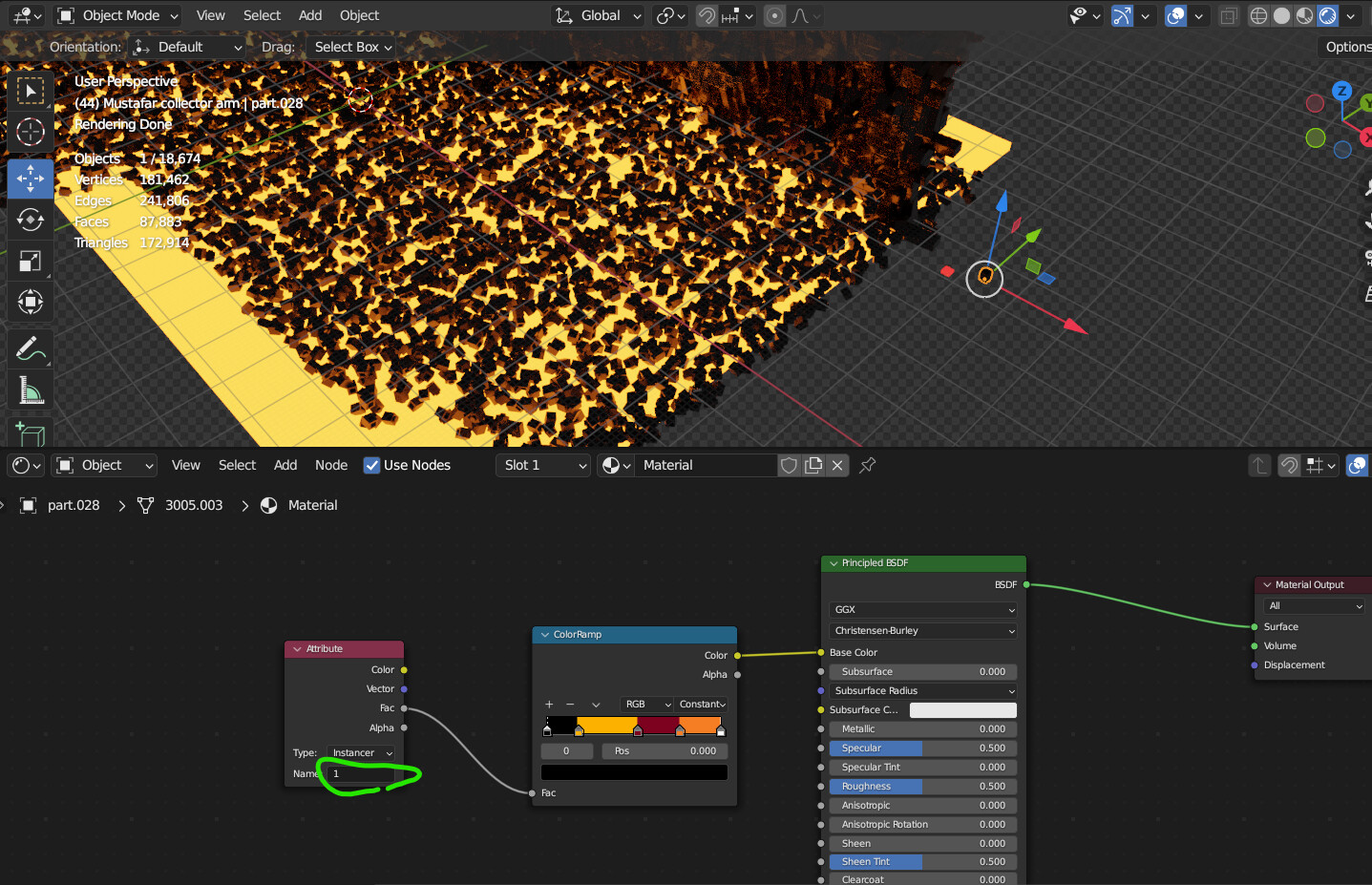
Task: Click the Options button
Action: [x=1346, y=47]
